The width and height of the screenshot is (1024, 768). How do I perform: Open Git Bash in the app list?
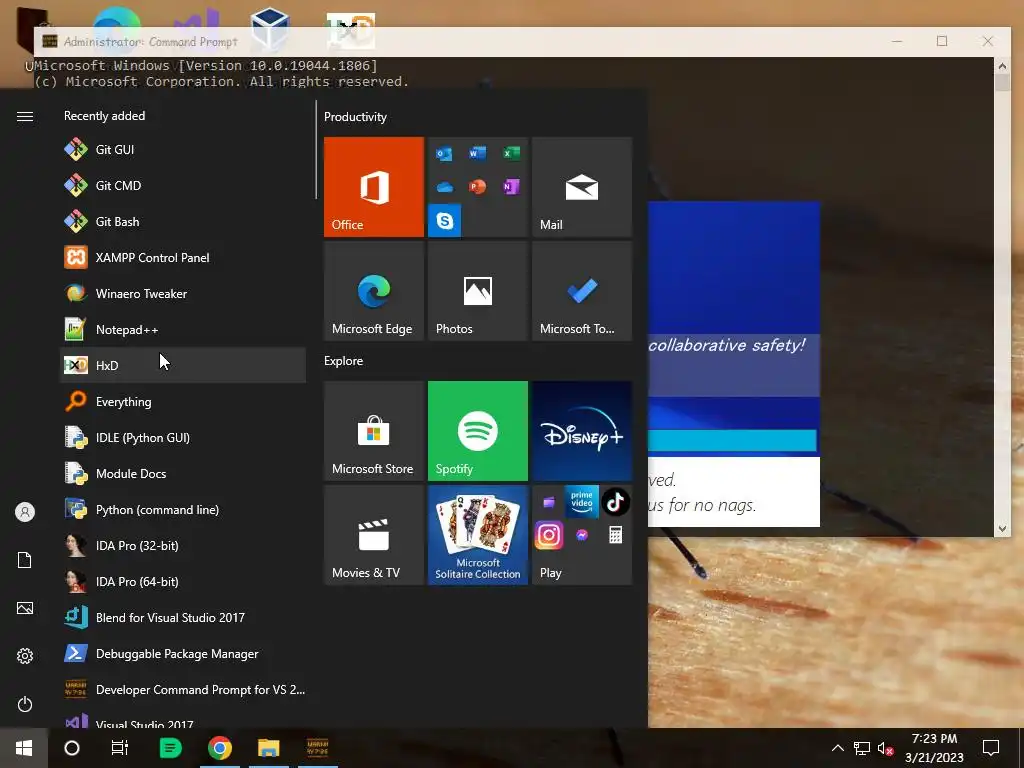[183, 221]
